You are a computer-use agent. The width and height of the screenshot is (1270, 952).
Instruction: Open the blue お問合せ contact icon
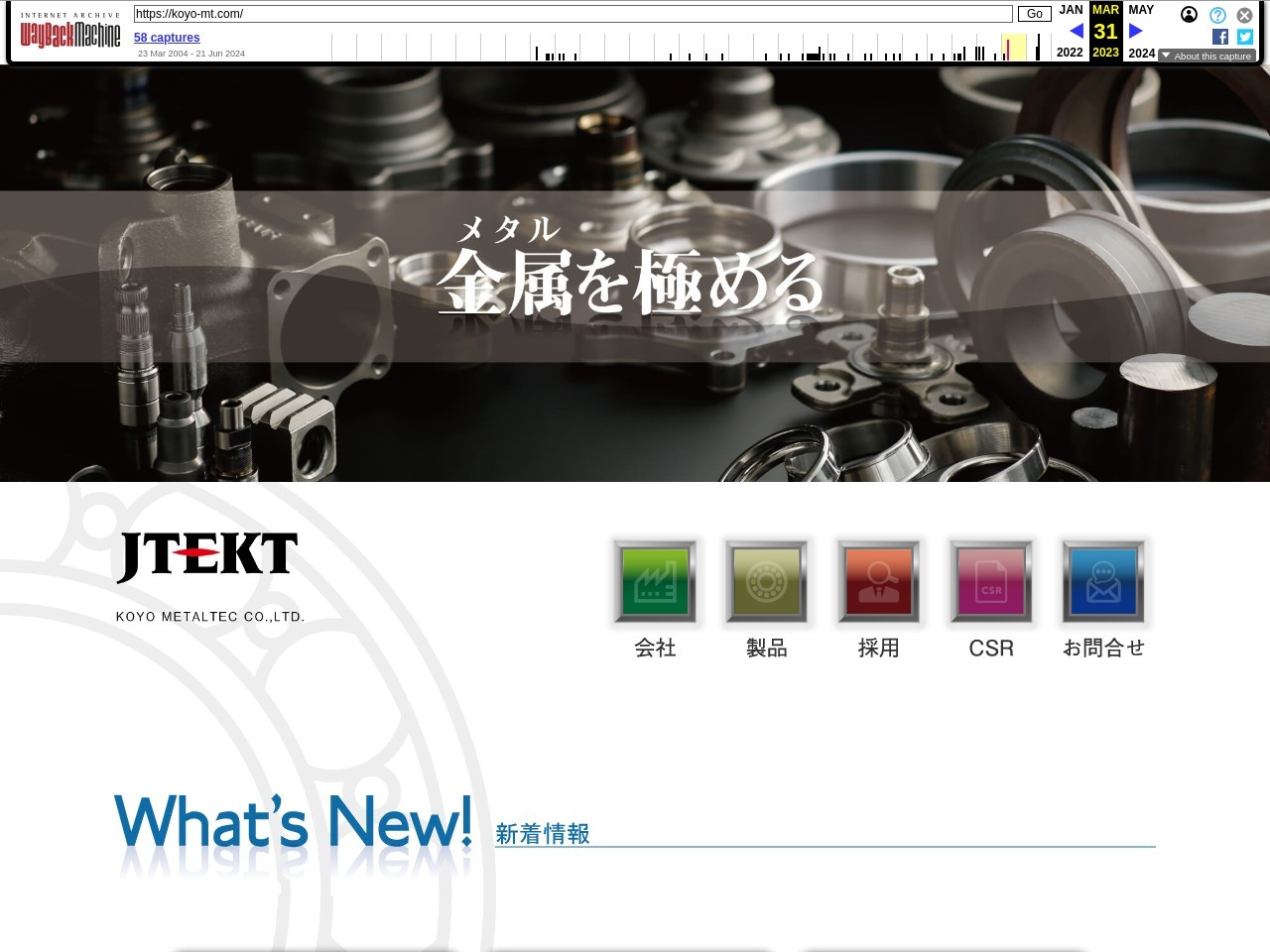(x=1103, y=582)
